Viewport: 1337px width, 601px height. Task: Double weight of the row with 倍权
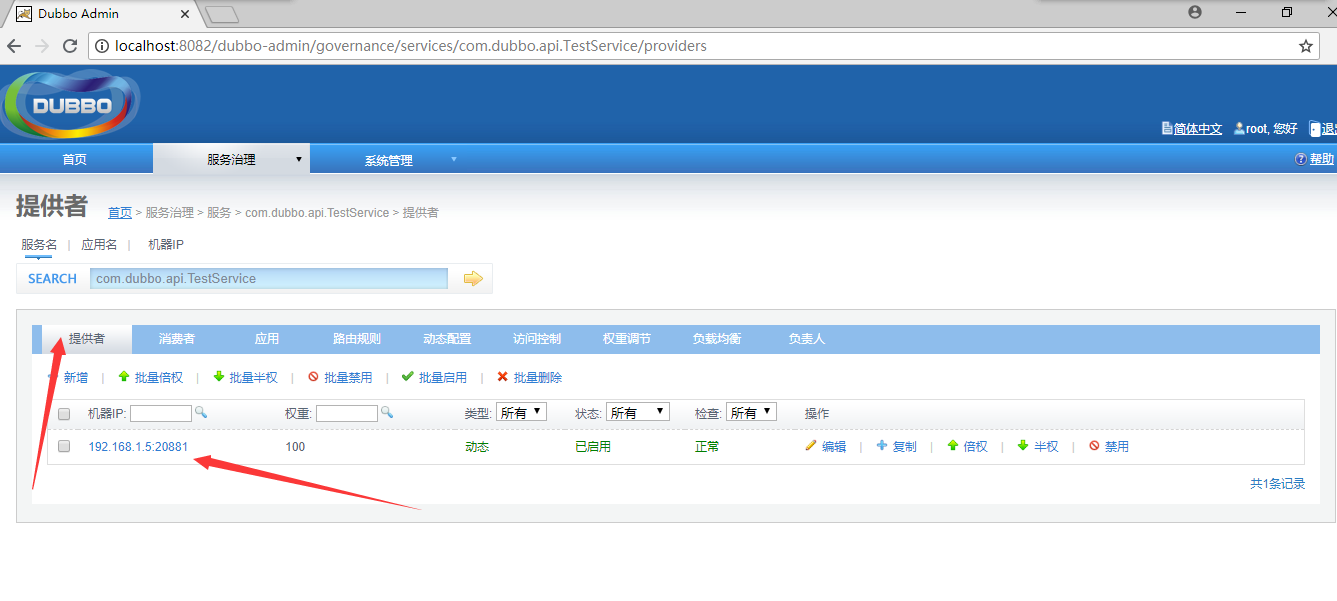[x=967, y=447]
